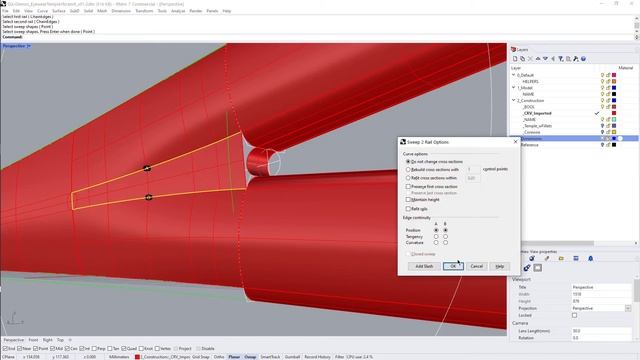Click the lock icon of the _Corewire layer
This screenshot has width=640, height=360.
(608, 132)
